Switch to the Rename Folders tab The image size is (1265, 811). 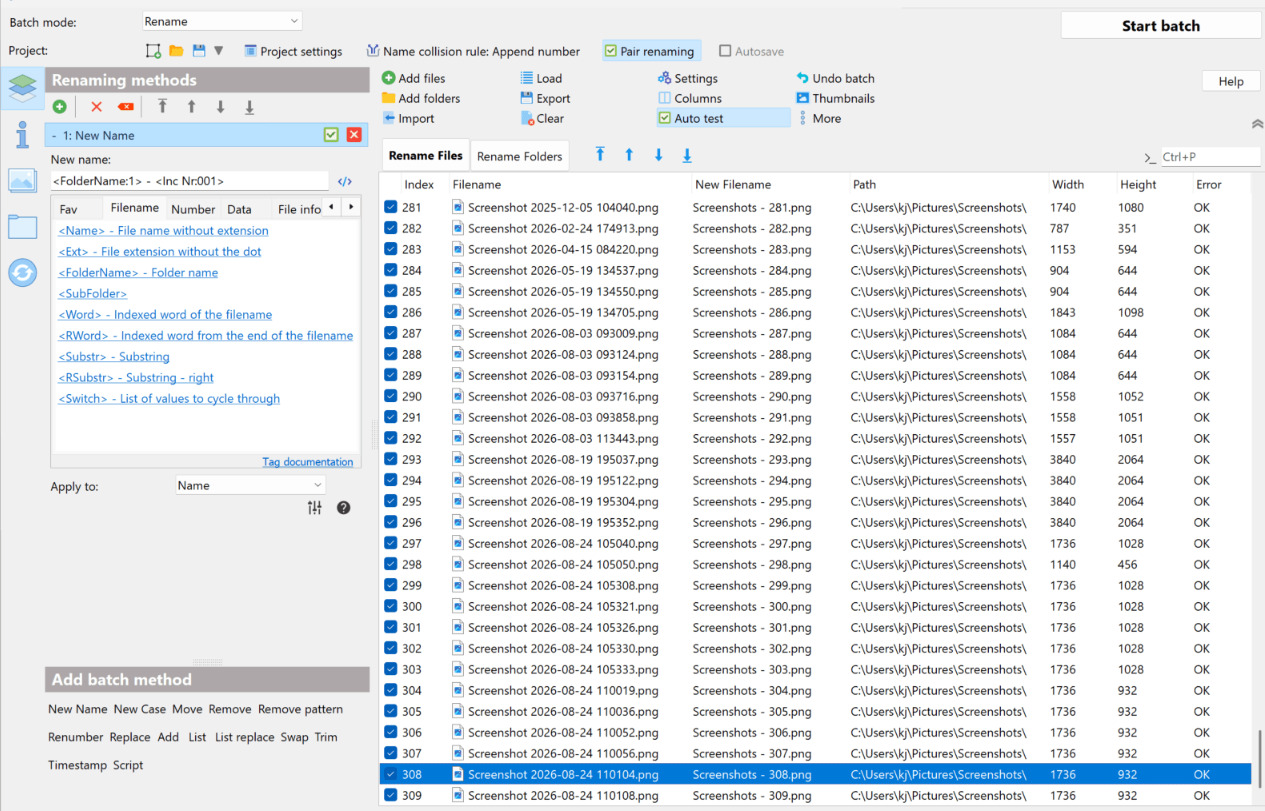click(520, 156)
